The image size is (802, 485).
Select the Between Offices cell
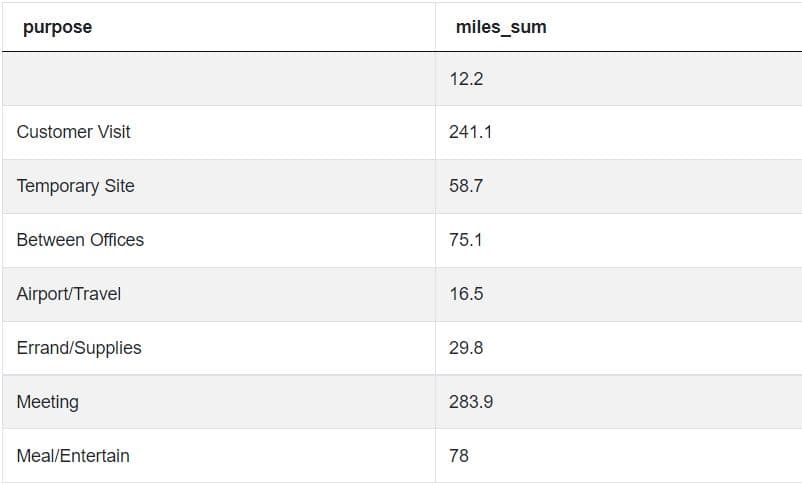(x=80, y=240)
